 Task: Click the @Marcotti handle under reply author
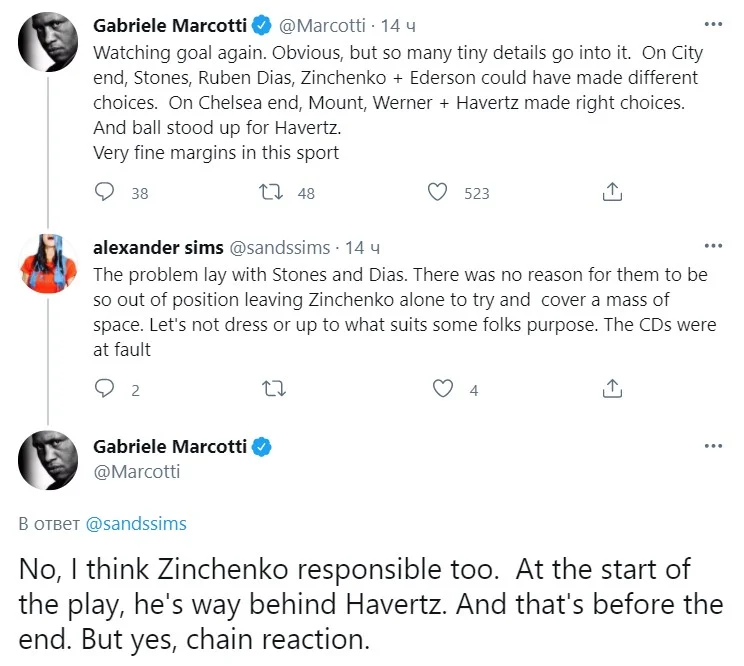coord(136,471)
